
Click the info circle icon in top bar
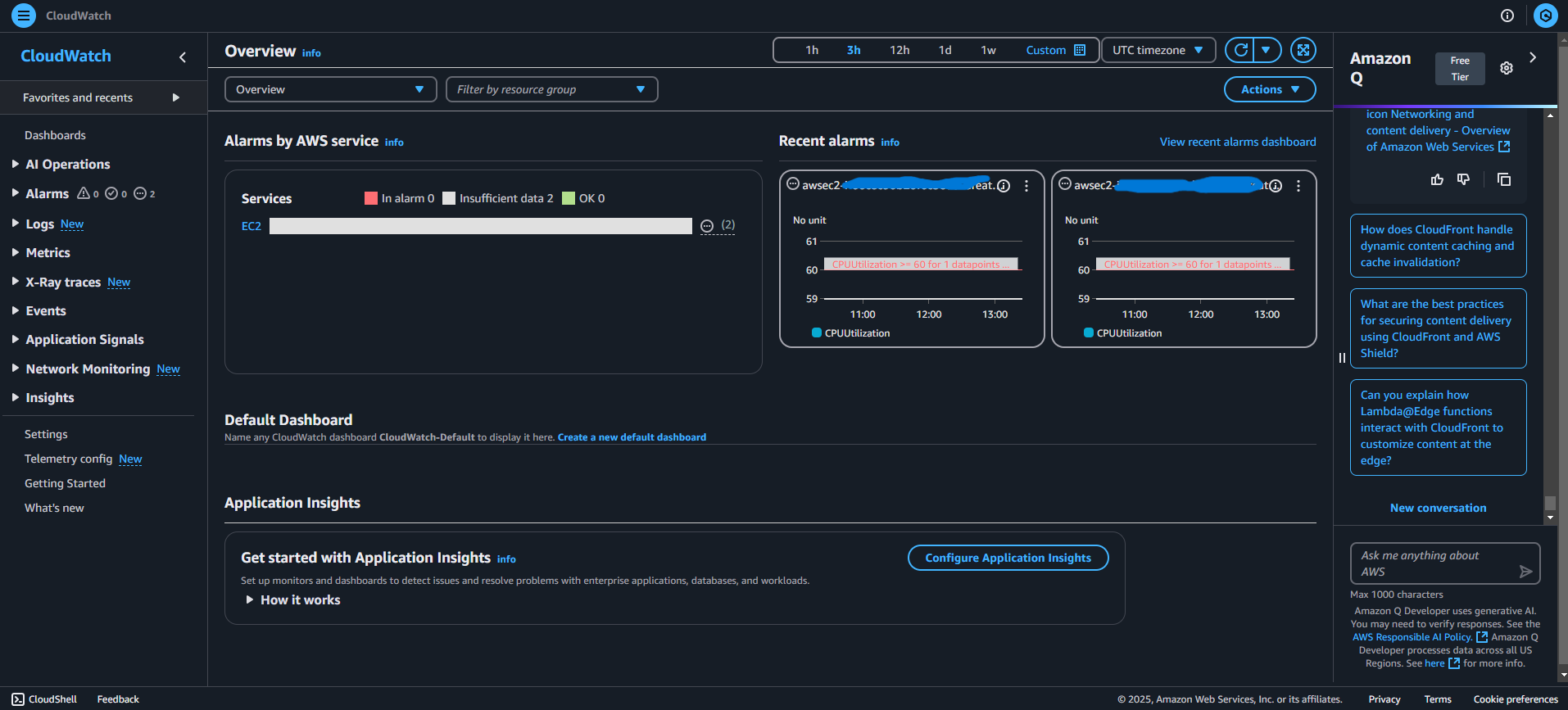(x=1507, y=16)
